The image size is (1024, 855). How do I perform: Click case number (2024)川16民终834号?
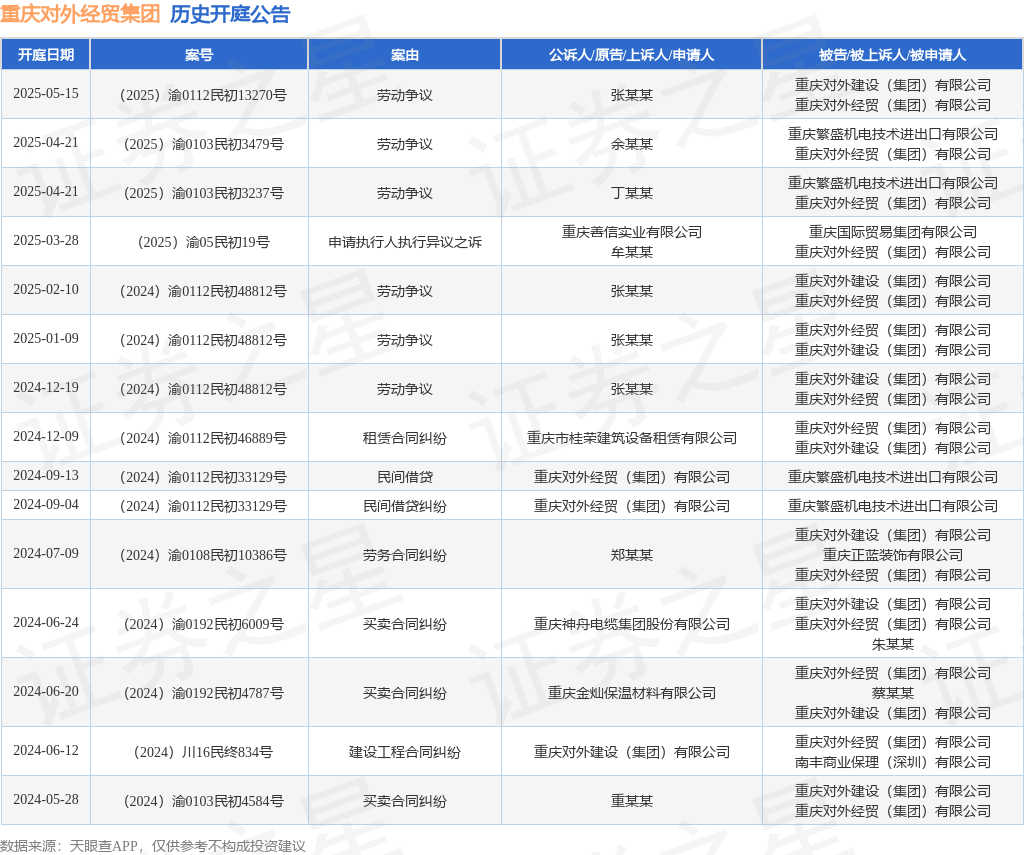(x=203, y=752)
